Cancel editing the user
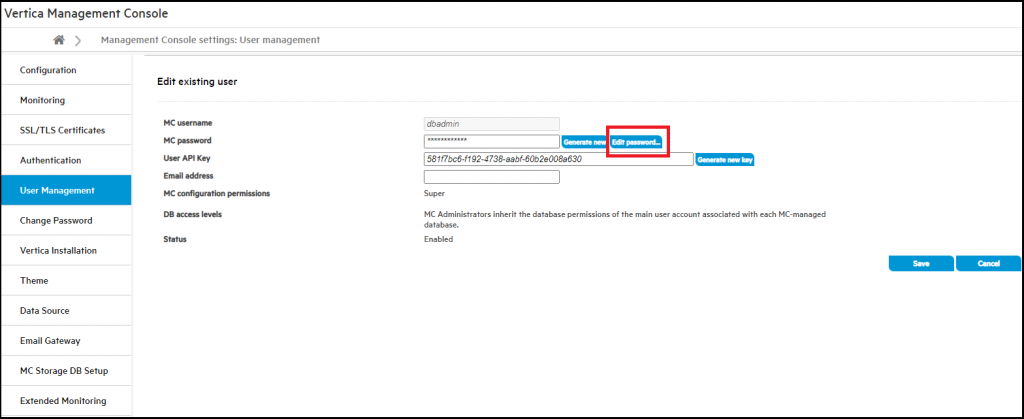1024x419 pixels. click(x=988, y=264)
